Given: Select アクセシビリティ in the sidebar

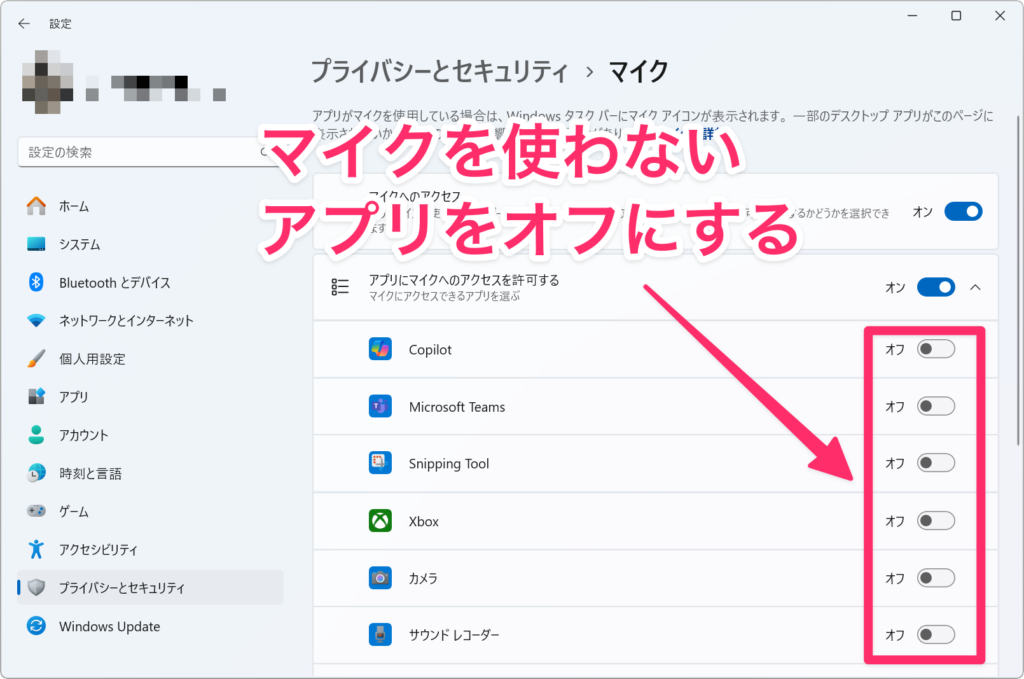Looking at the screenshot, I should pyautogui.click(x=150, y=549).
